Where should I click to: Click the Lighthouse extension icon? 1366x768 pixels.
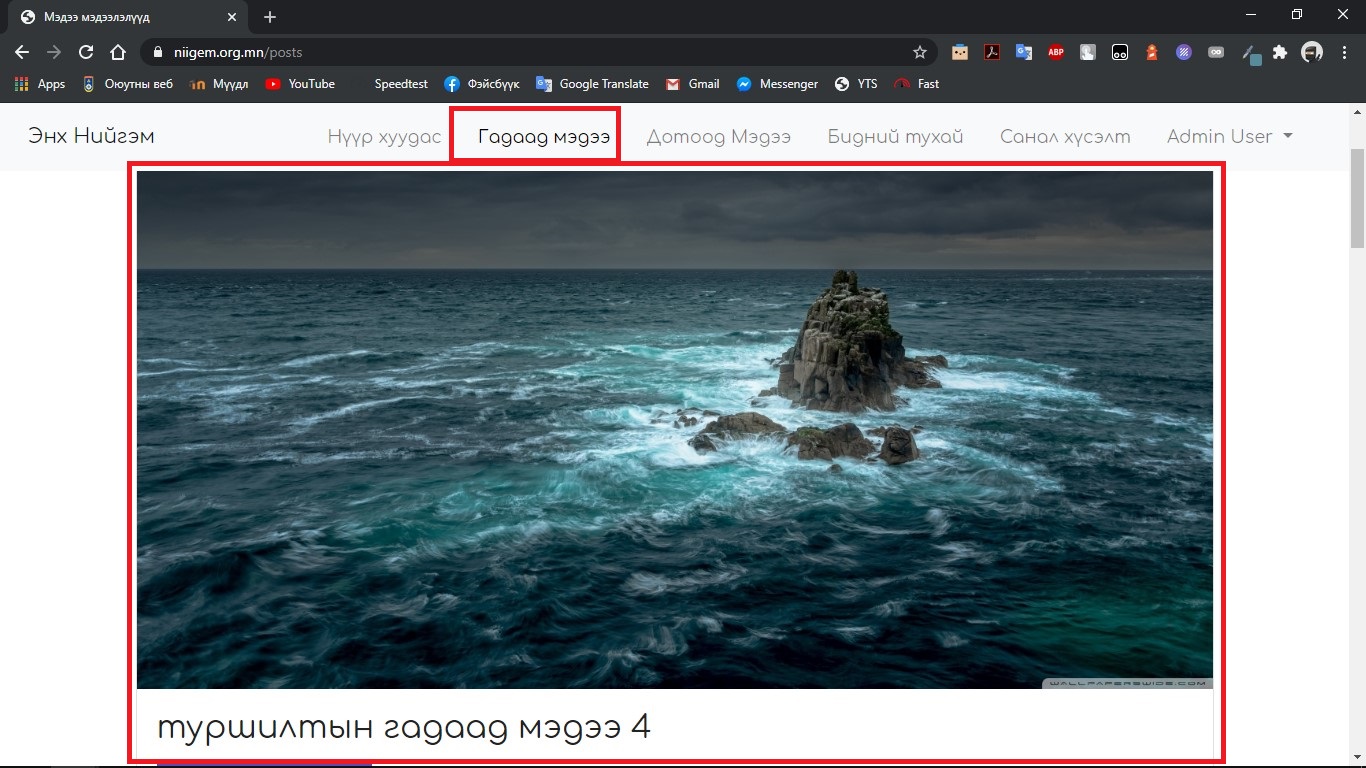pos(1152,52)
